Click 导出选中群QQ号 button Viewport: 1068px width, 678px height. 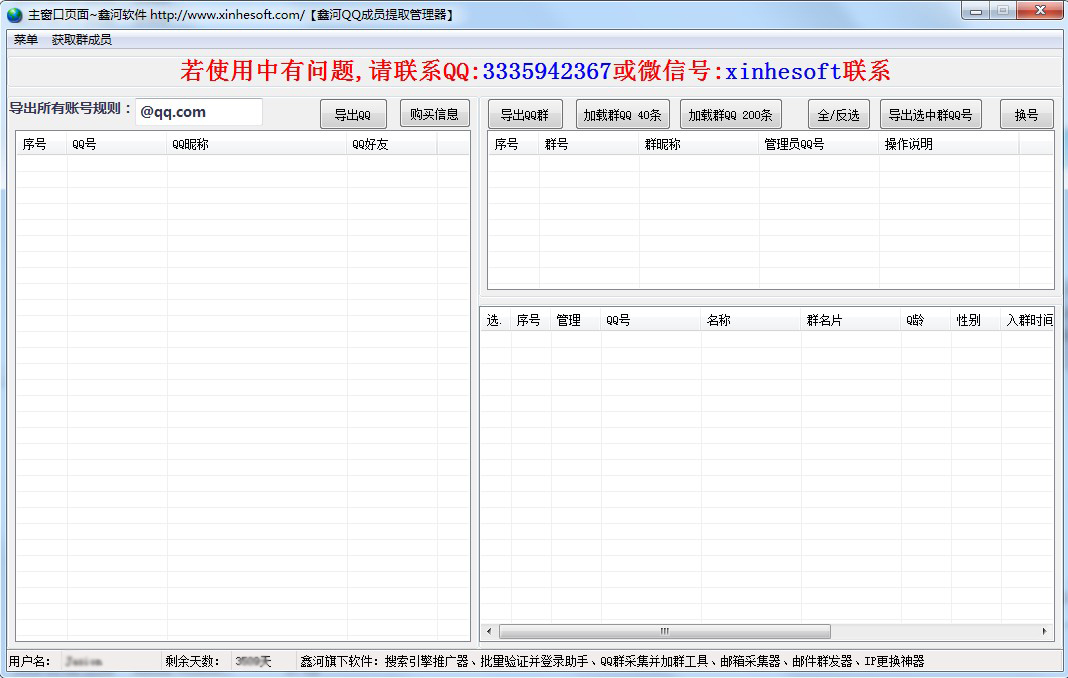(x=930, y=114)
